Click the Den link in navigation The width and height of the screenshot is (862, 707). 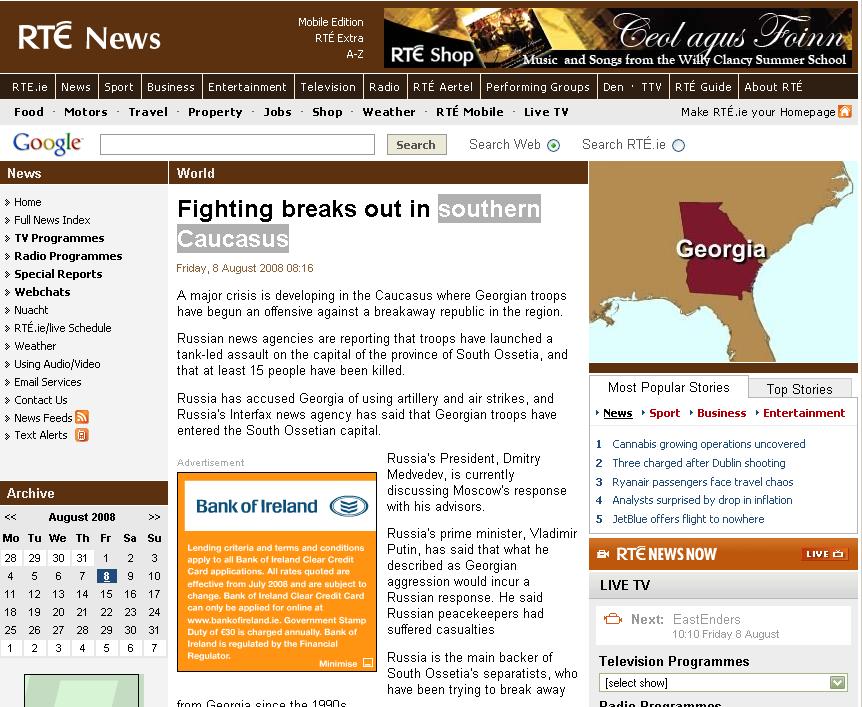click(614, 87)
